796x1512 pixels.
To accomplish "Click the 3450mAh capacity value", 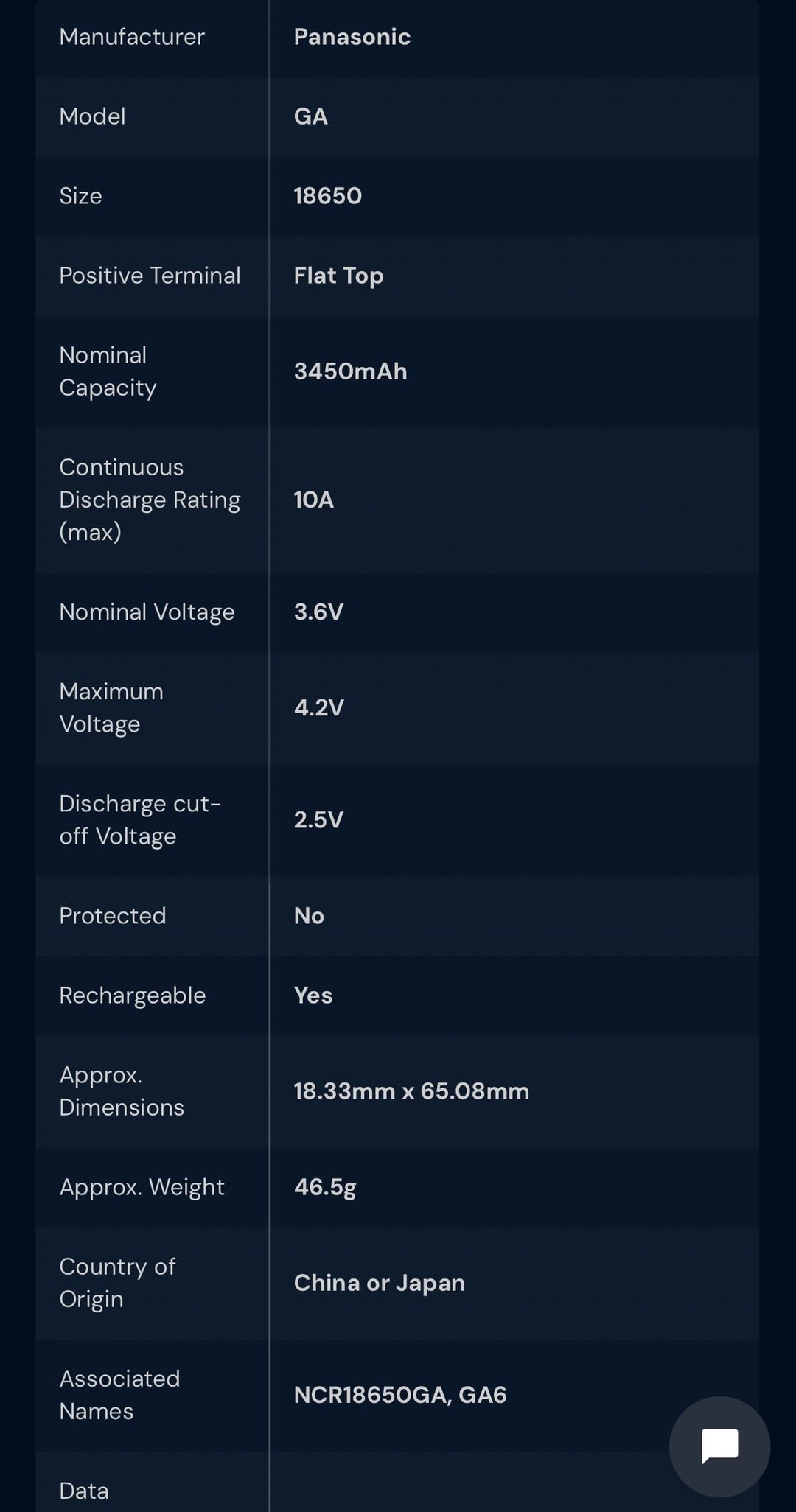I will (x=350, y=371).
